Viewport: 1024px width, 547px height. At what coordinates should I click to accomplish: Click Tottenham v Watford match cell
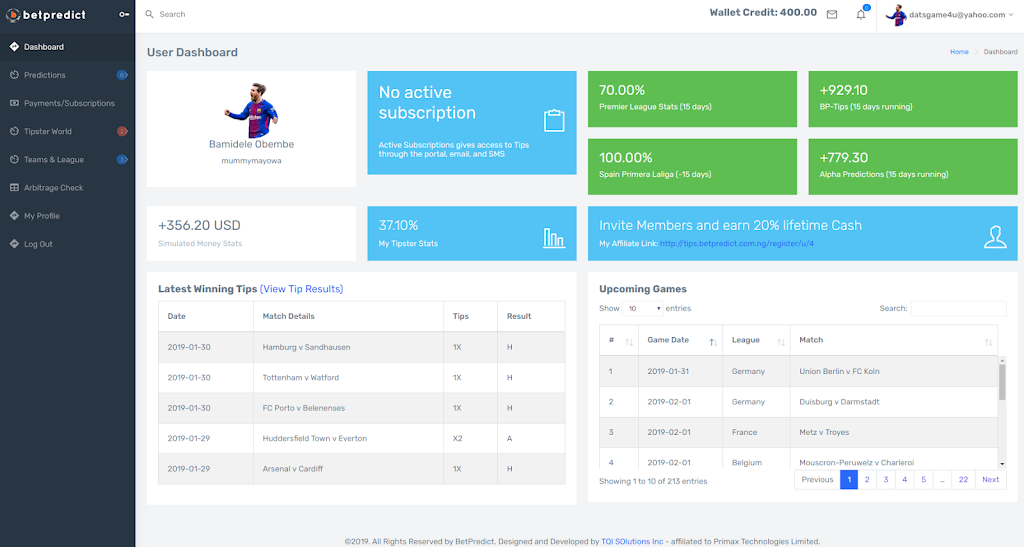click(x=348, y=377)
